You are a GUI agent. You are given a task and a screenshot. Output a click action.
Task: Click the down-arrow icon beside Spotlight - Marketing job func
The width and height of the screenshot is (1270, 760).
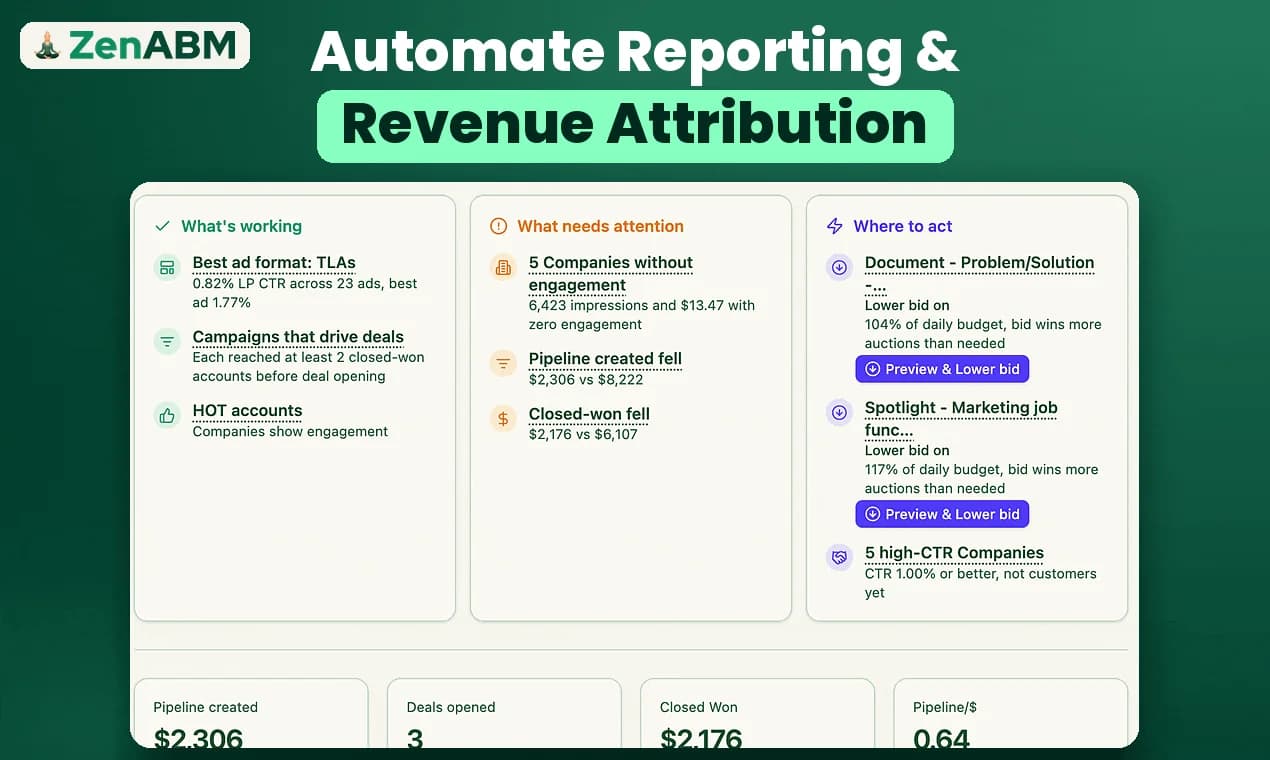[839, 413]
